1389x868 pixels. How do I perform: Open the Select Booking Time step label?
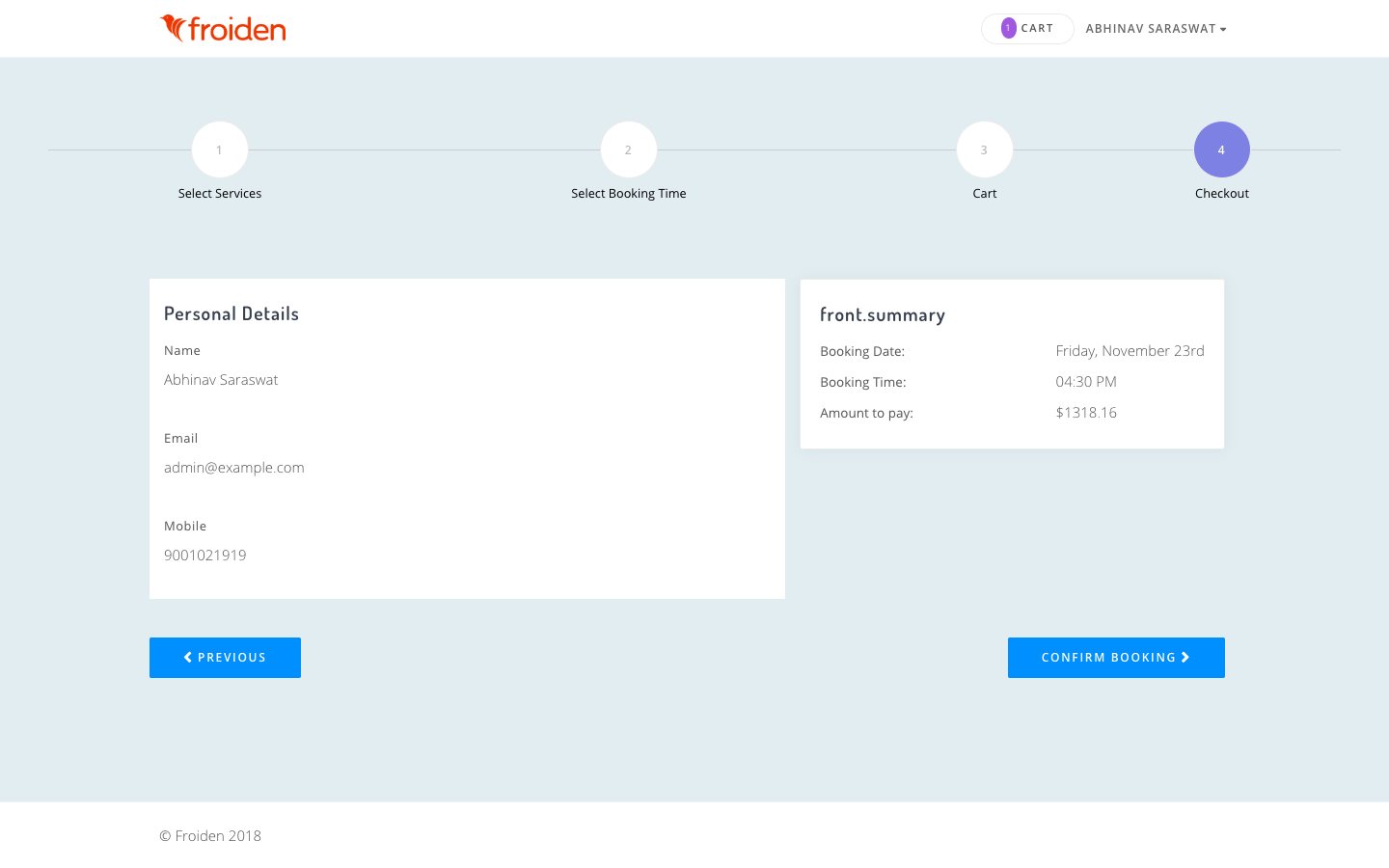click(x=628, y=194)
